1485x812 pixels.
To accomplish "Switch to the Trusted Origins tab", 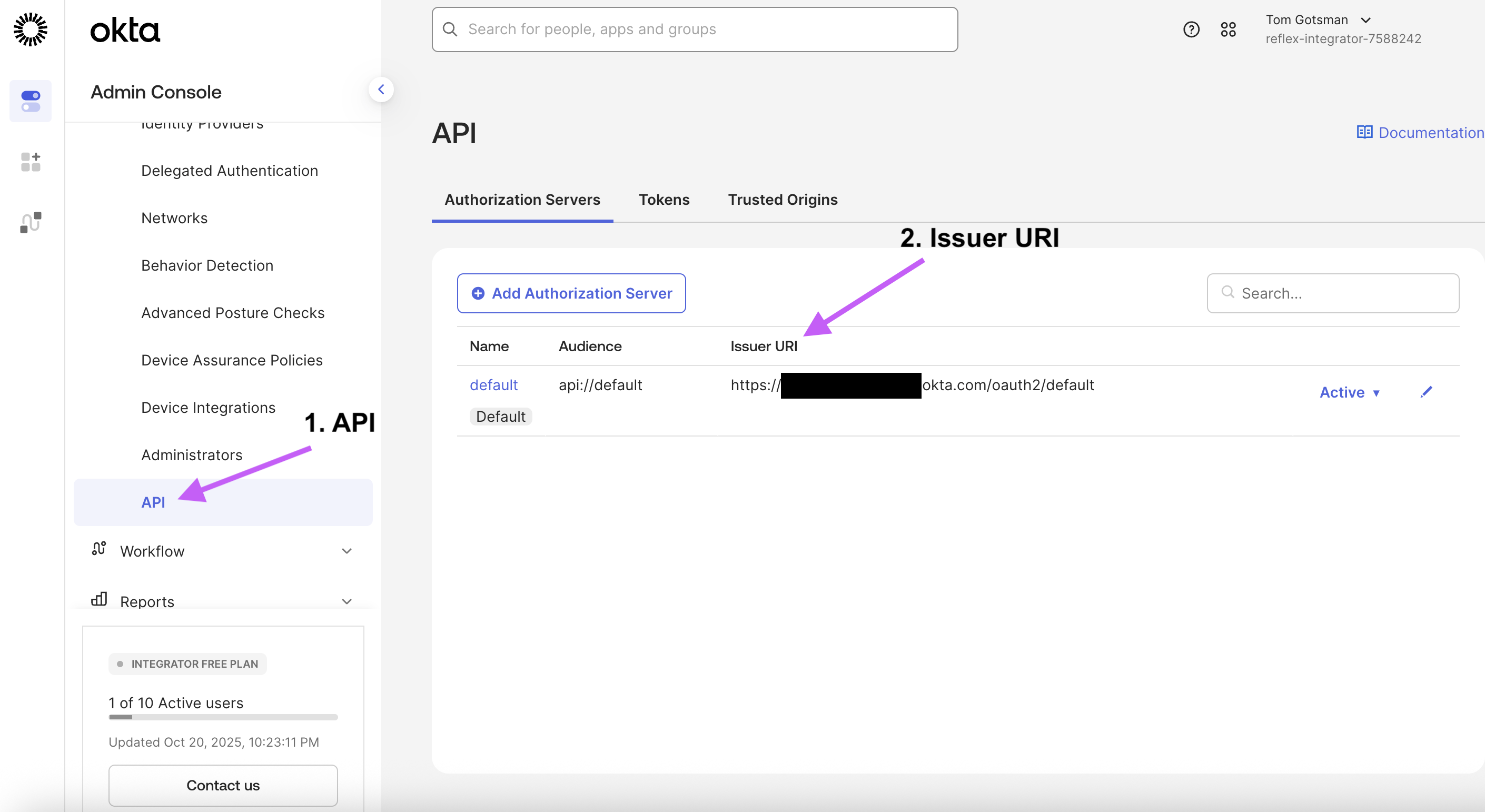I will point(783,200).
